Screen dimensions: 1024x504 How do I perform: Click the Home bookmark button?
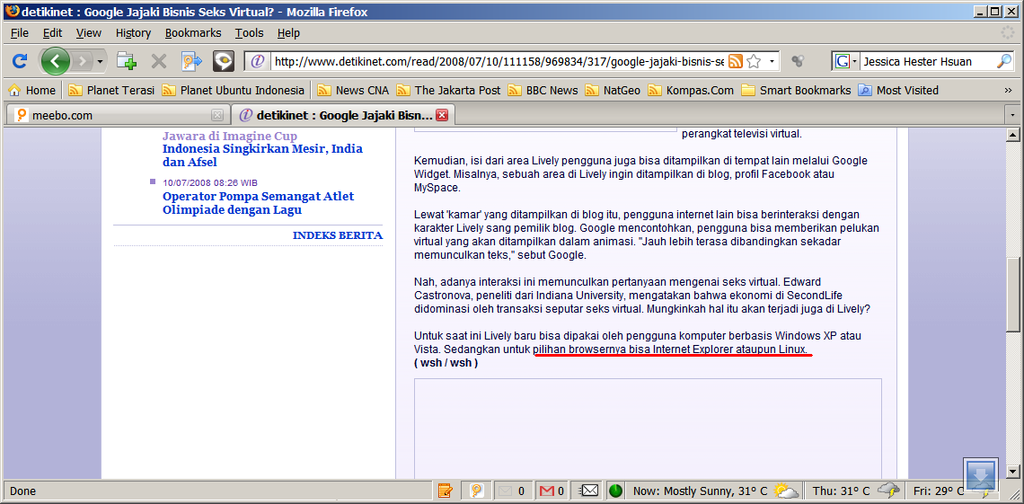(31, 90)
